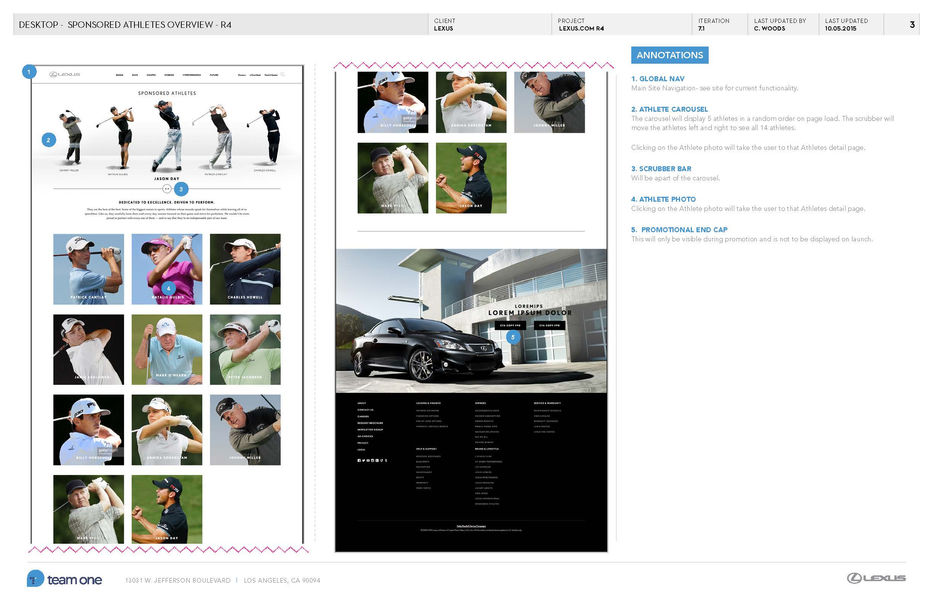The width and height of the screenshot is (927, 604).
Task: Click the search magnifier icon in the mockup nav
Action: pyautogui.click(x=283, y=75)
